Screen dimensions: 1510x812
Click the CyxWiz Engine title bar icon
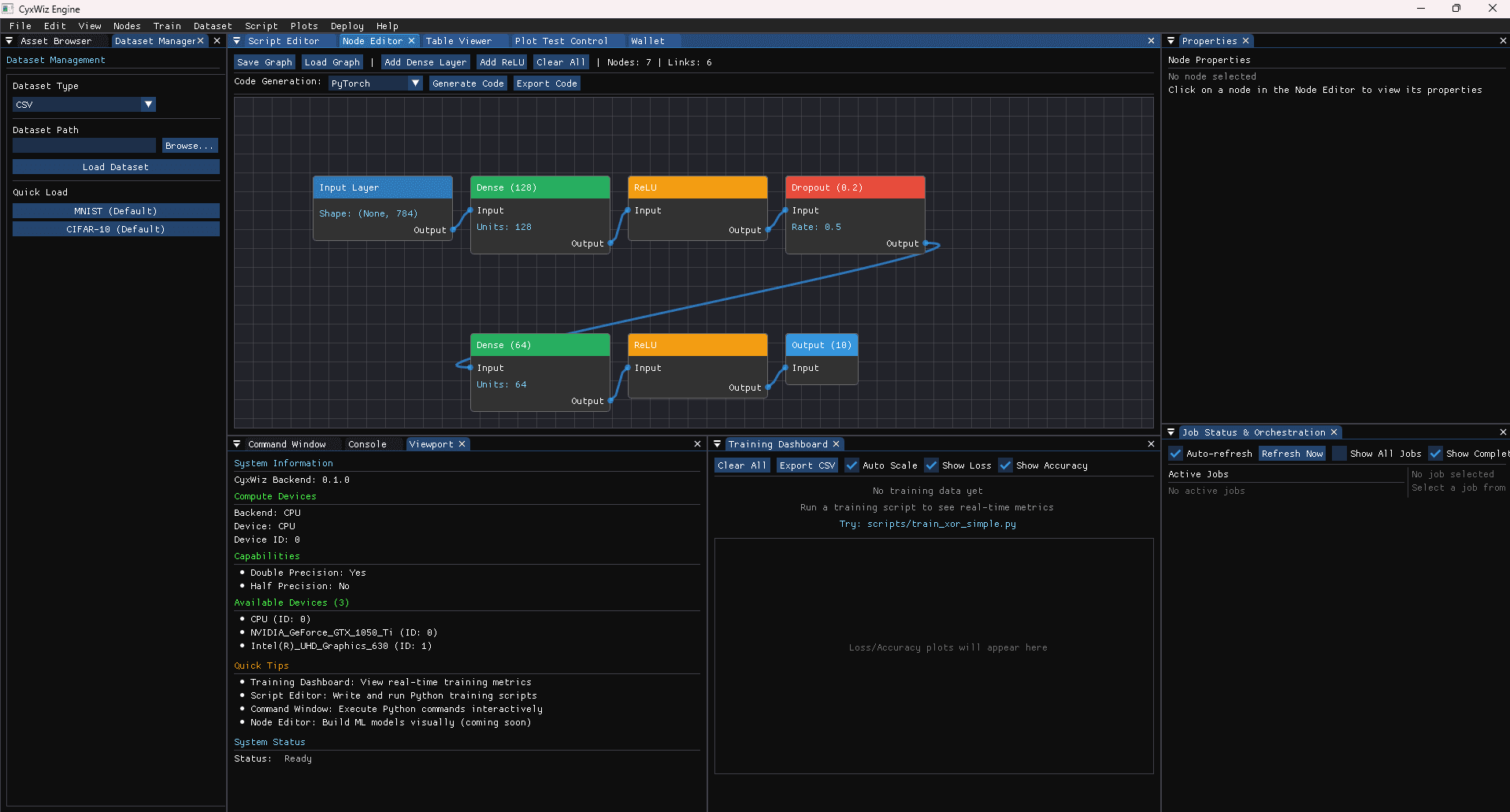pyautogui.click(x=8, y=9)
